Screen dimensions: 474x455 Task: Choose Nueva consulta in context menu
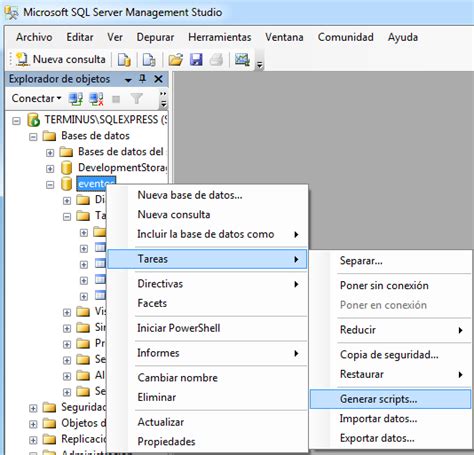207,214
